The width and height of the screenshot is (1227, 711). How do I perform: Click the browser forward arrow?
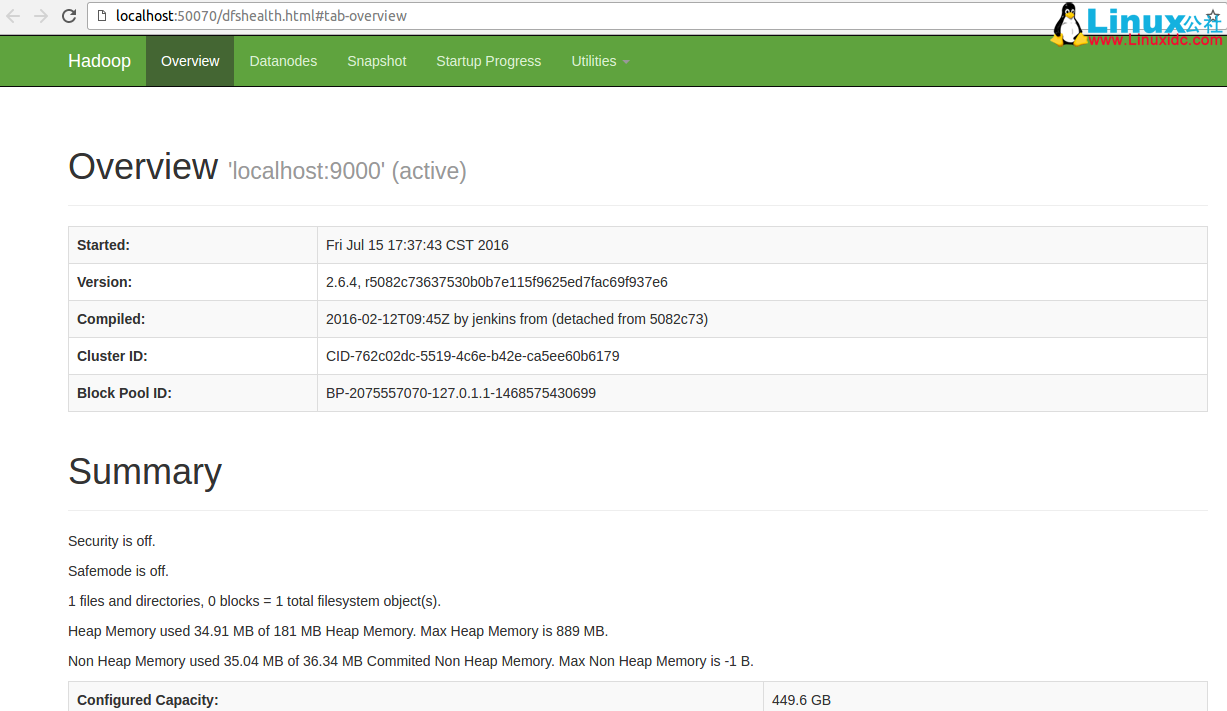coord(40,16)
